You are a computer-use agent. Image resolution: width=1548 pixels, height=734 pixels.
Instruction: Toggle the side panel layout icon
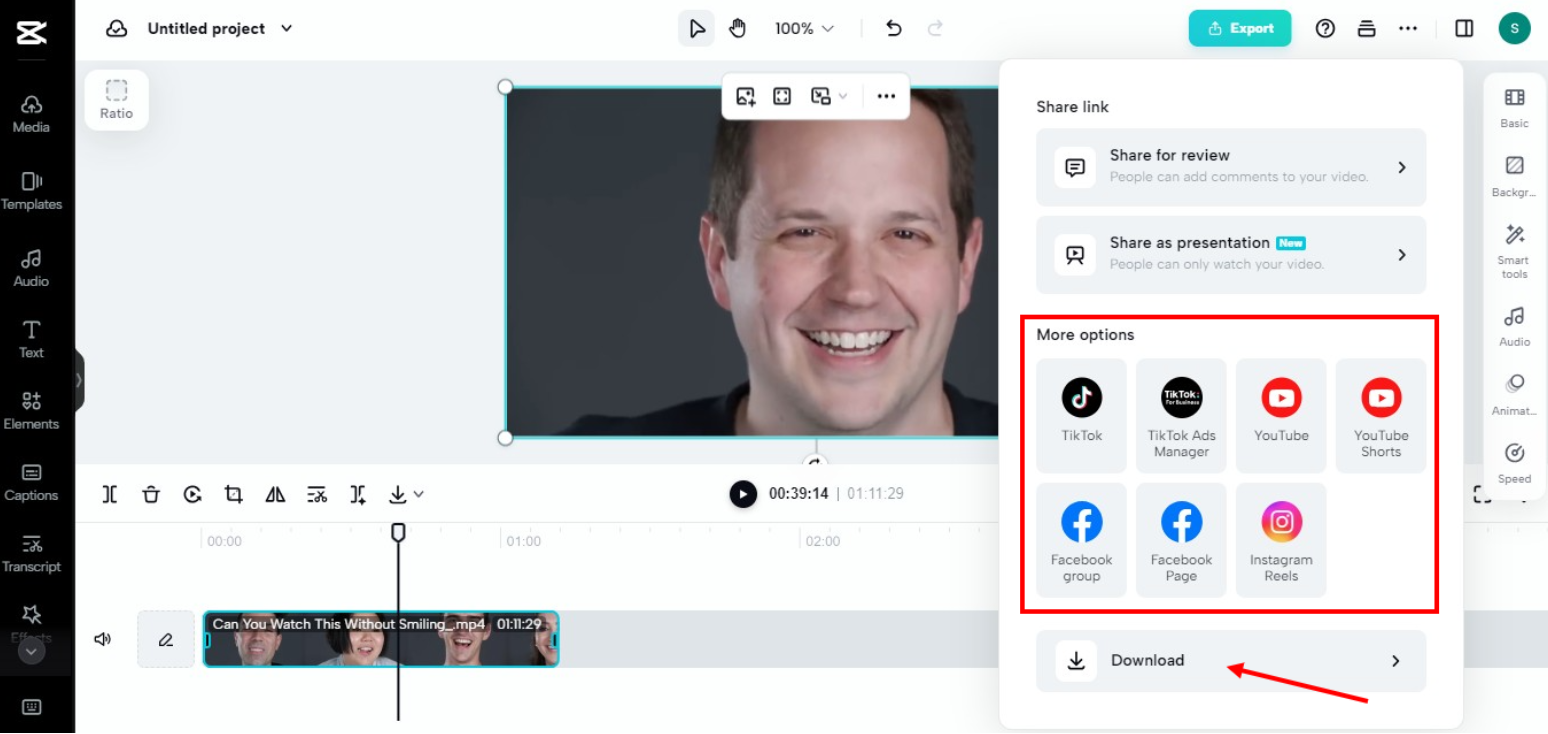(x=1464, y=29)
